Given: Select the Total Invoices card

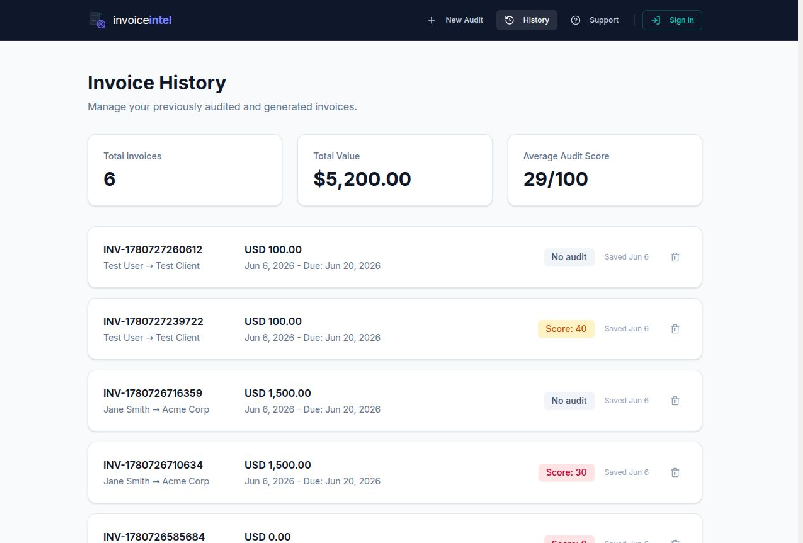Looking at the screenshot, I should point(185,170).
